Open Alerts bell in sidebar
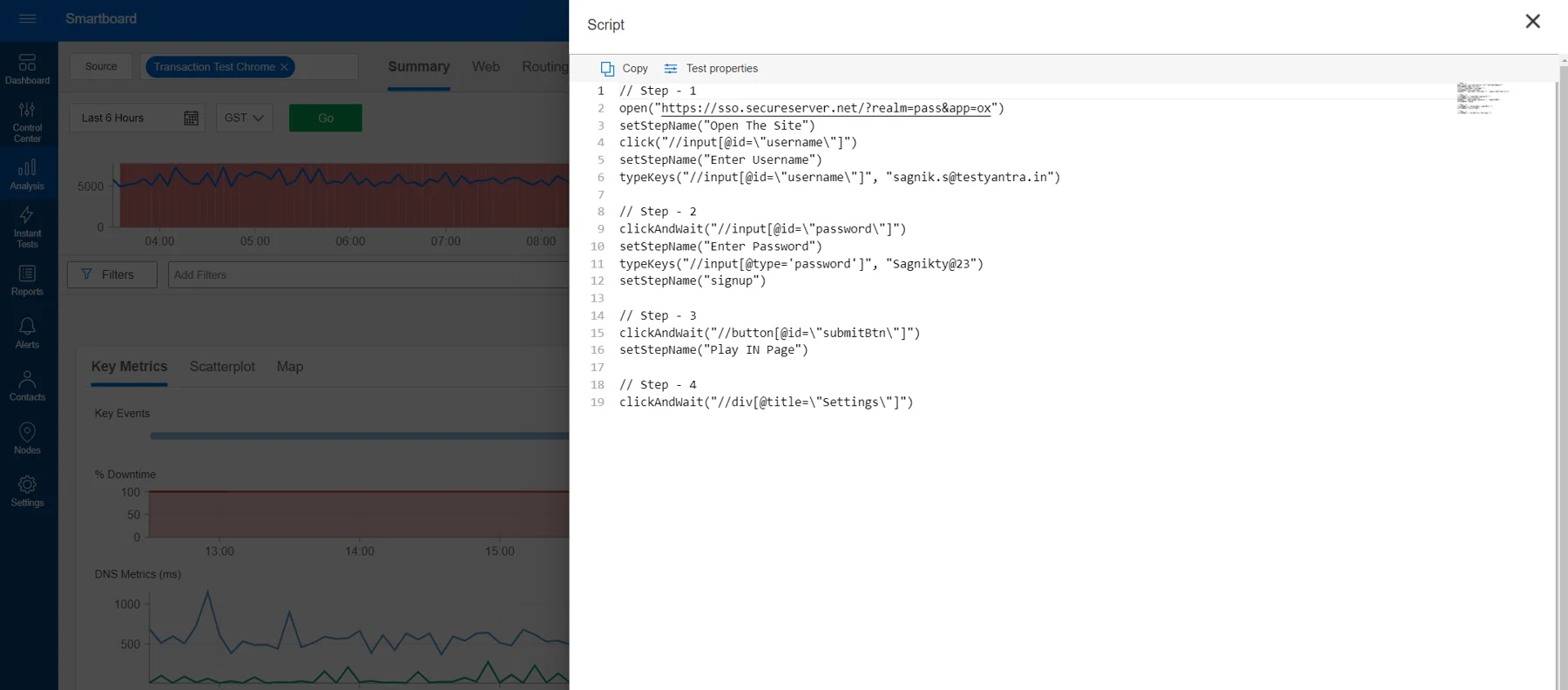 click(27, 333)
